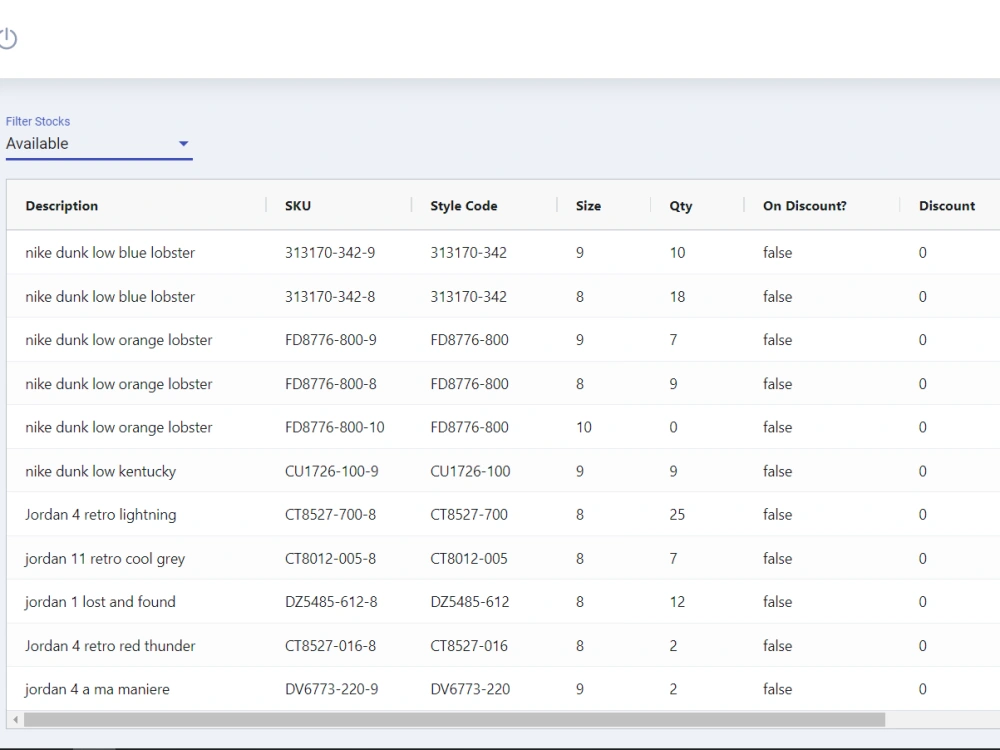Sort by the Size column header
1000x750 pixels.
(x=588, y=206)
